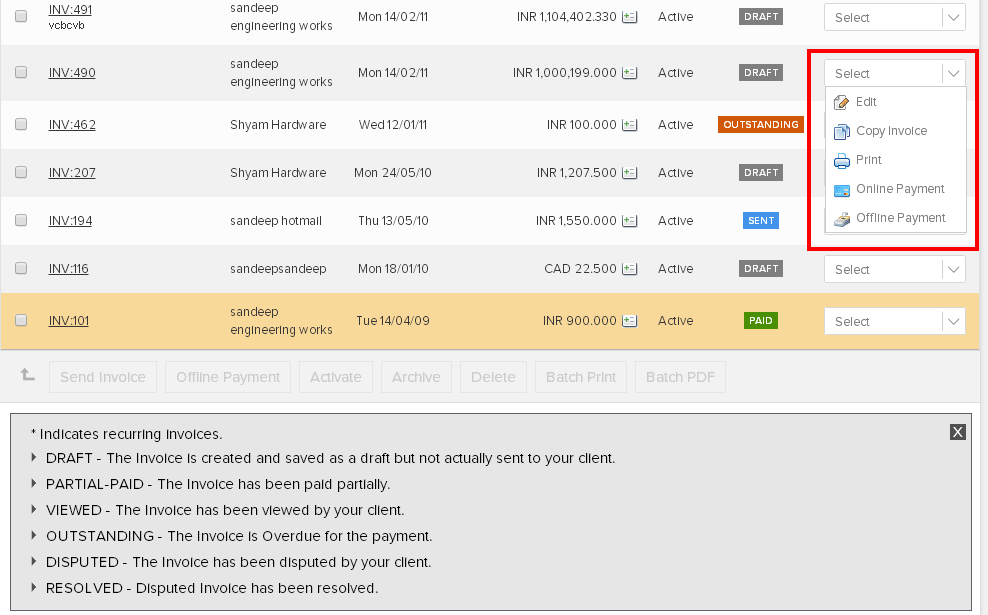Expand amount details icon for INV:116
The width and height of the screenshot is (988, 615).
629,268
